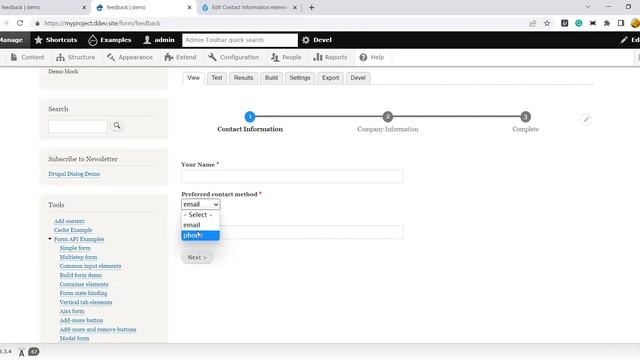Screen dimensions: 640x360
Task: Close the Edit Contact Information tab
Action: click(295, 7)
